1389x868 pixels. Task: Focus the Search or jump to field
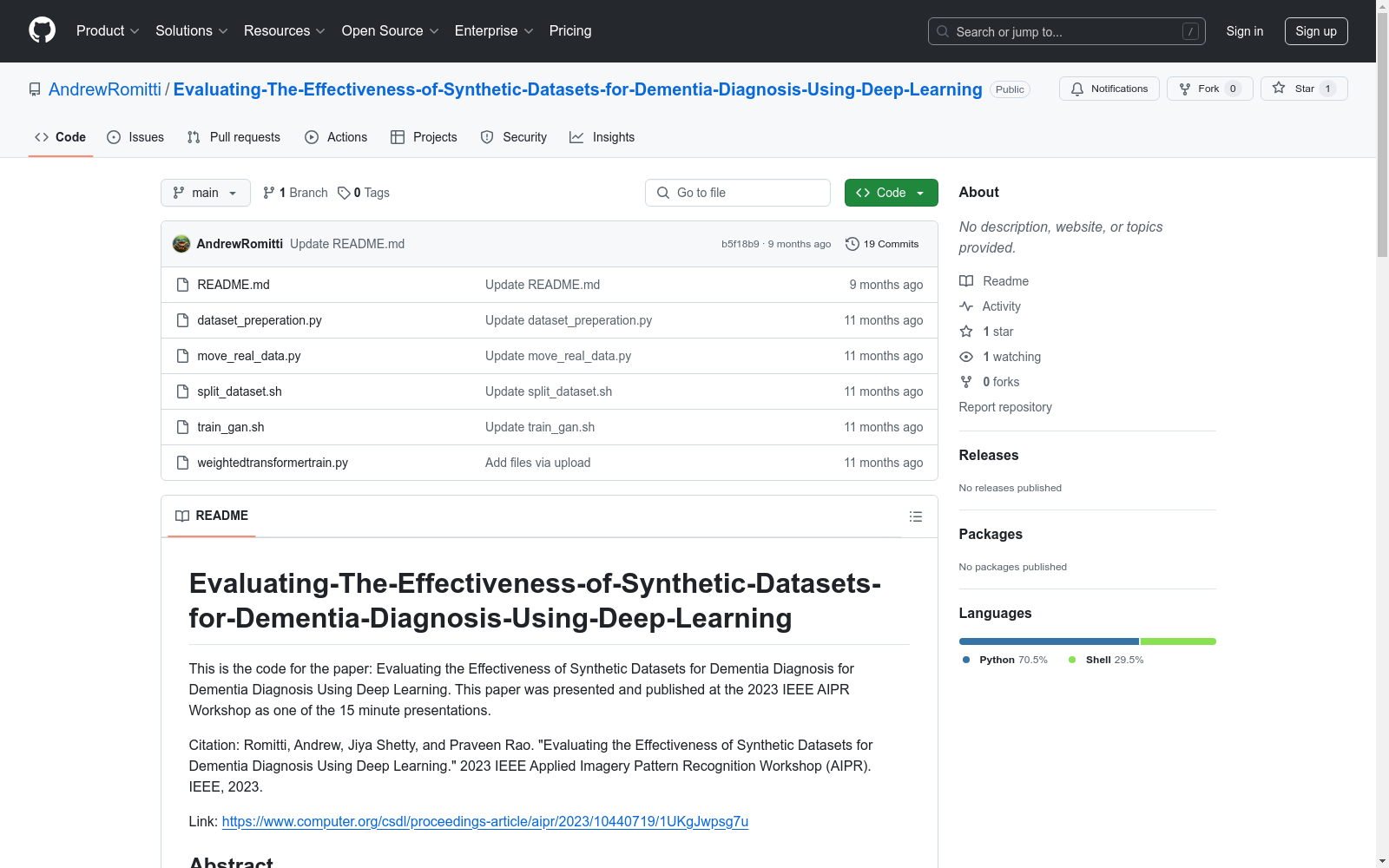coord(1067,31)
